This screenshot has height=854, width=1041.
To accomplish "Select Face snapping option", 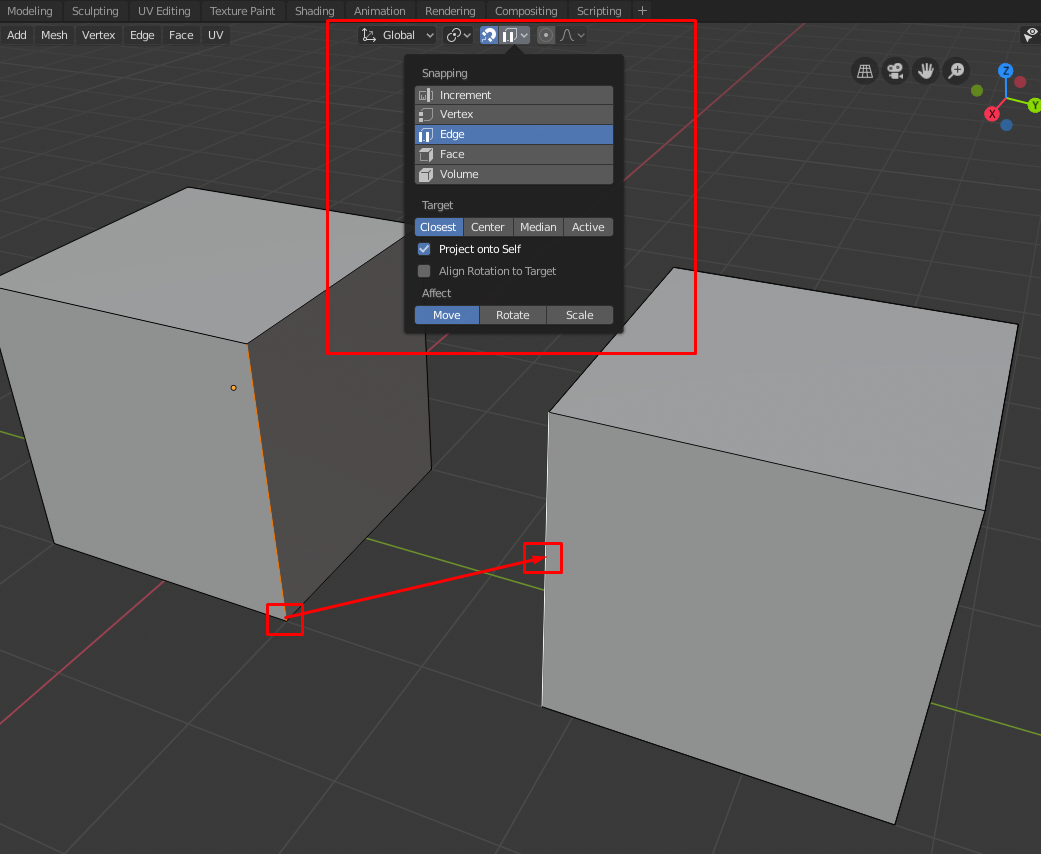I will point(514,154).
